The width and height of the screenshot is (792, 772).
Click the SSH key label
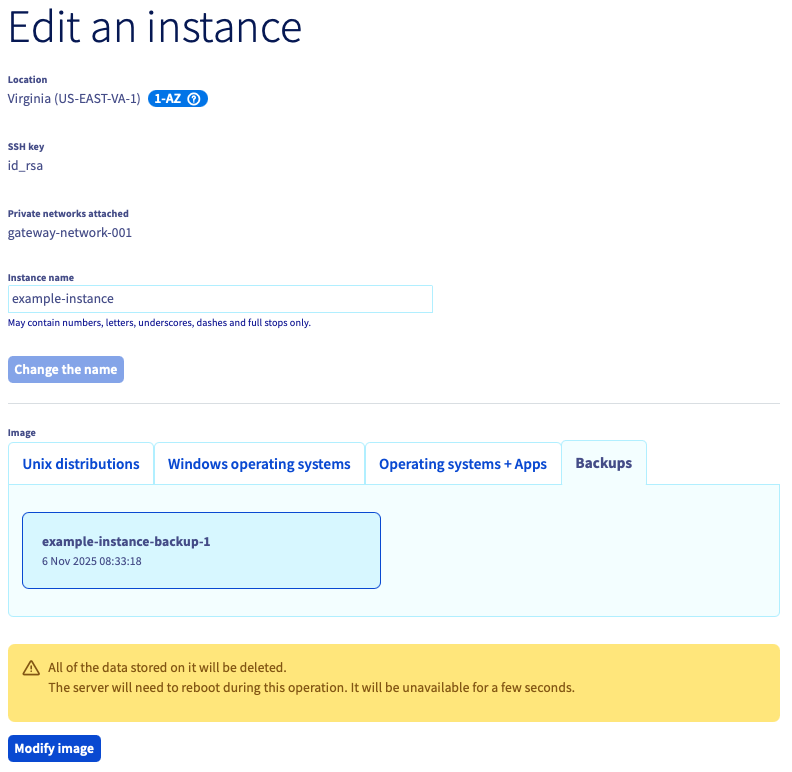click(x=26, y=147)
